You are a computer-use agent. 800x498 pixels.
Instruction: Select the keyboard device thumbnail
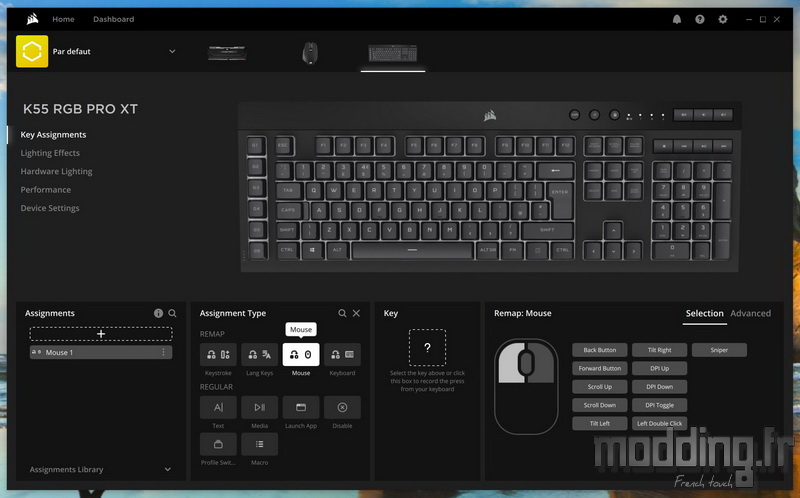tap(393, 53)
